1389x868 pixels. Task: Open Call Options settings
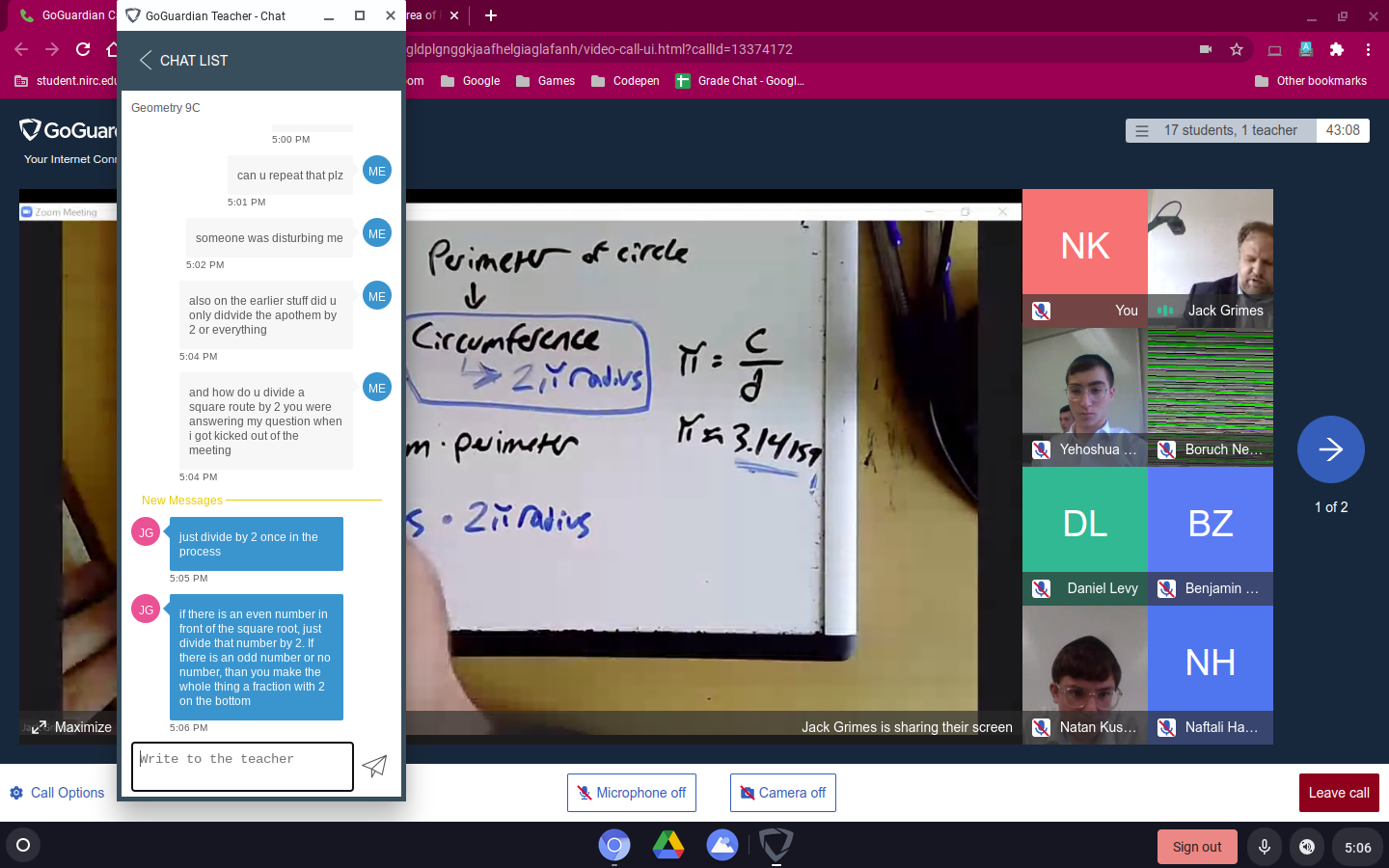coord(57,793)
